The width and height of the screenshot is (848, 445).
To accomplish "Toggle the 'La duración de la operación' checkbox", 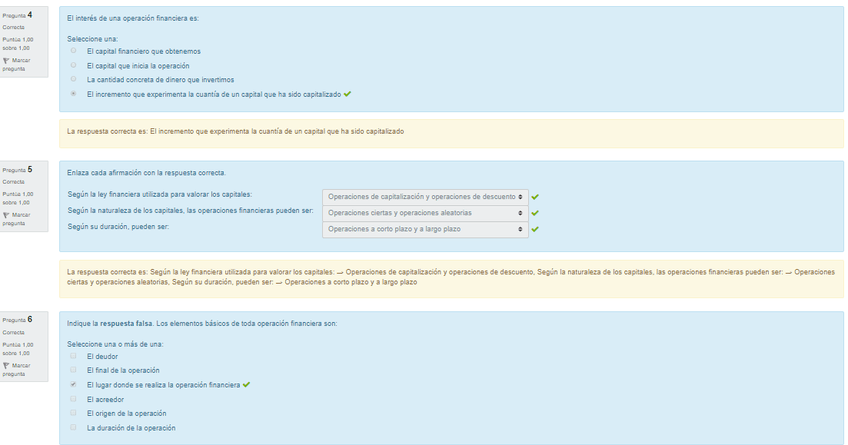I will (73, 428).
